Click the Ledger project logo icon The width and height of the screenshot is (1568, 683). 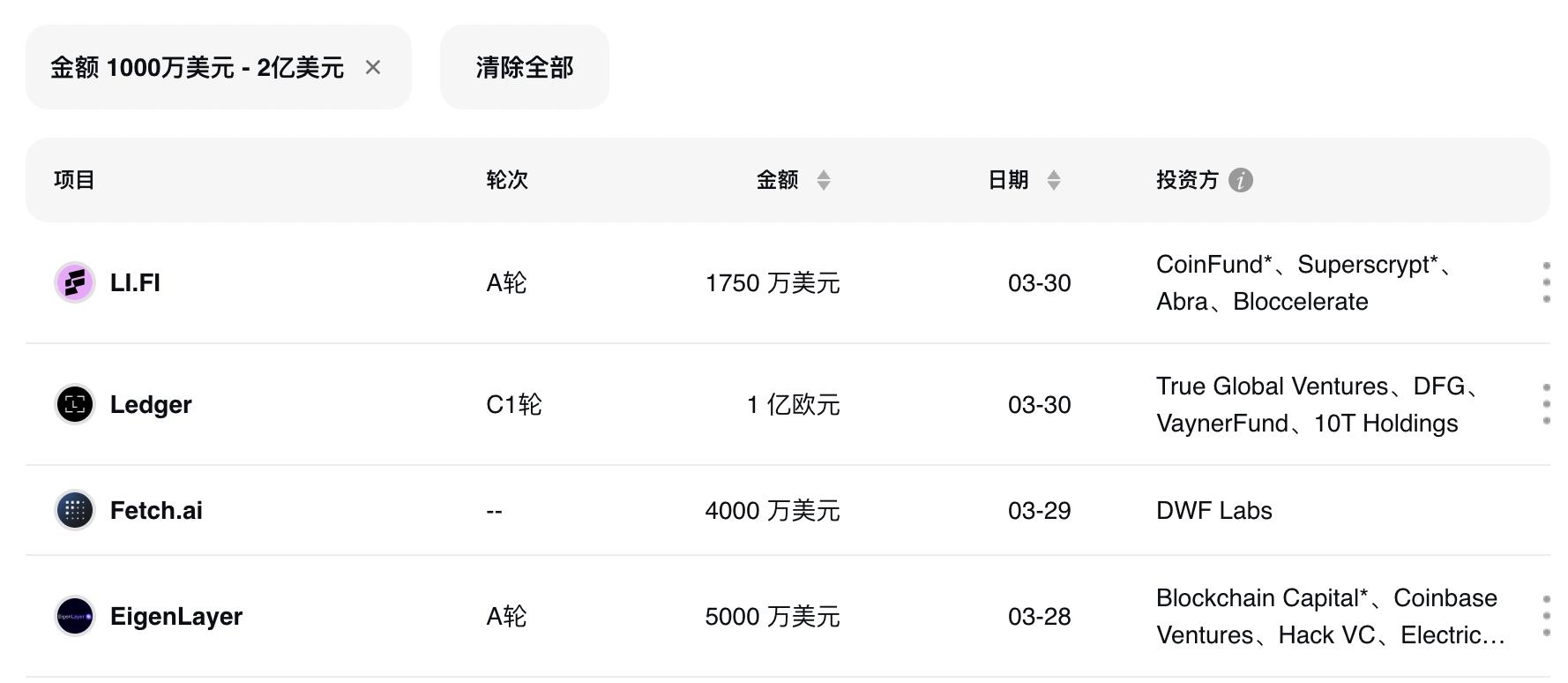[75, 405]
